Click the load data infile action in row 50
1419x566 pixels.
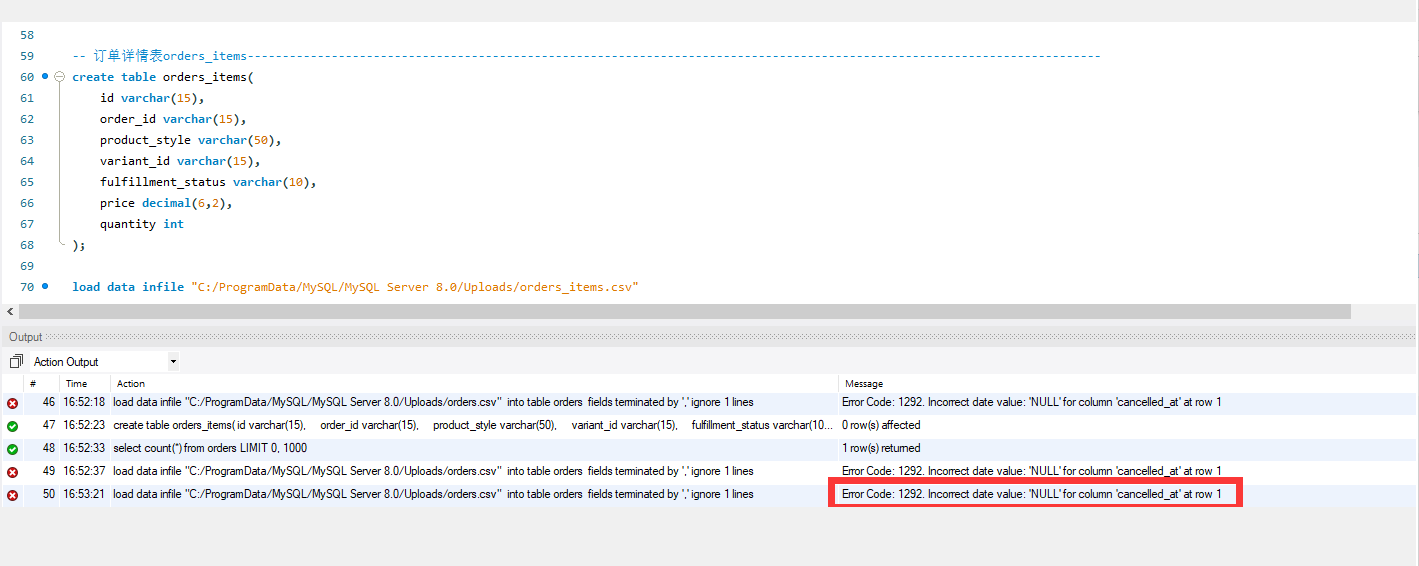coord(433,494)
